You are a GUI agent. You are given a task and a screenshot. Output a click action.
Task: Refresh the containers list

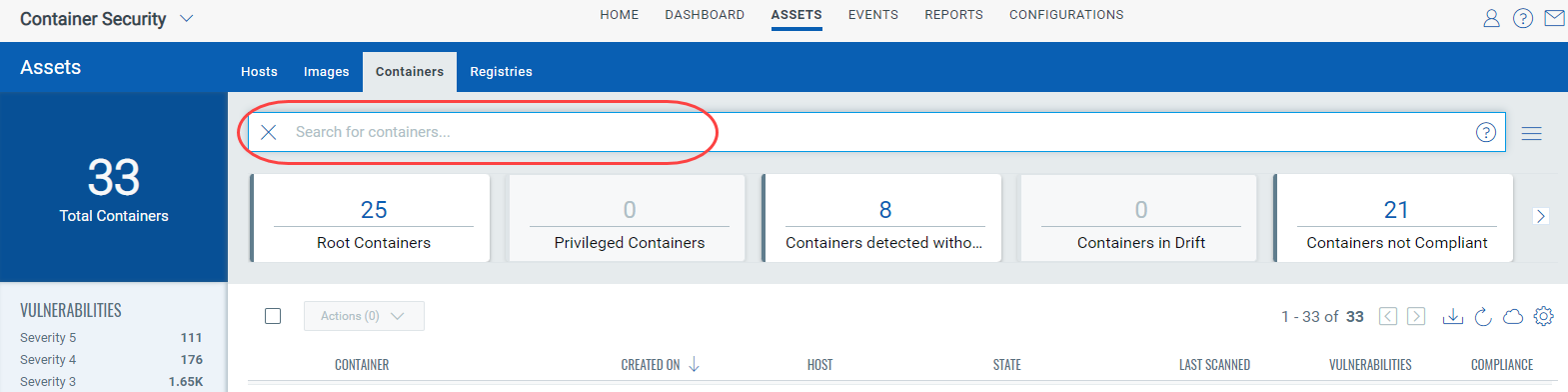tap(1483, 316)
